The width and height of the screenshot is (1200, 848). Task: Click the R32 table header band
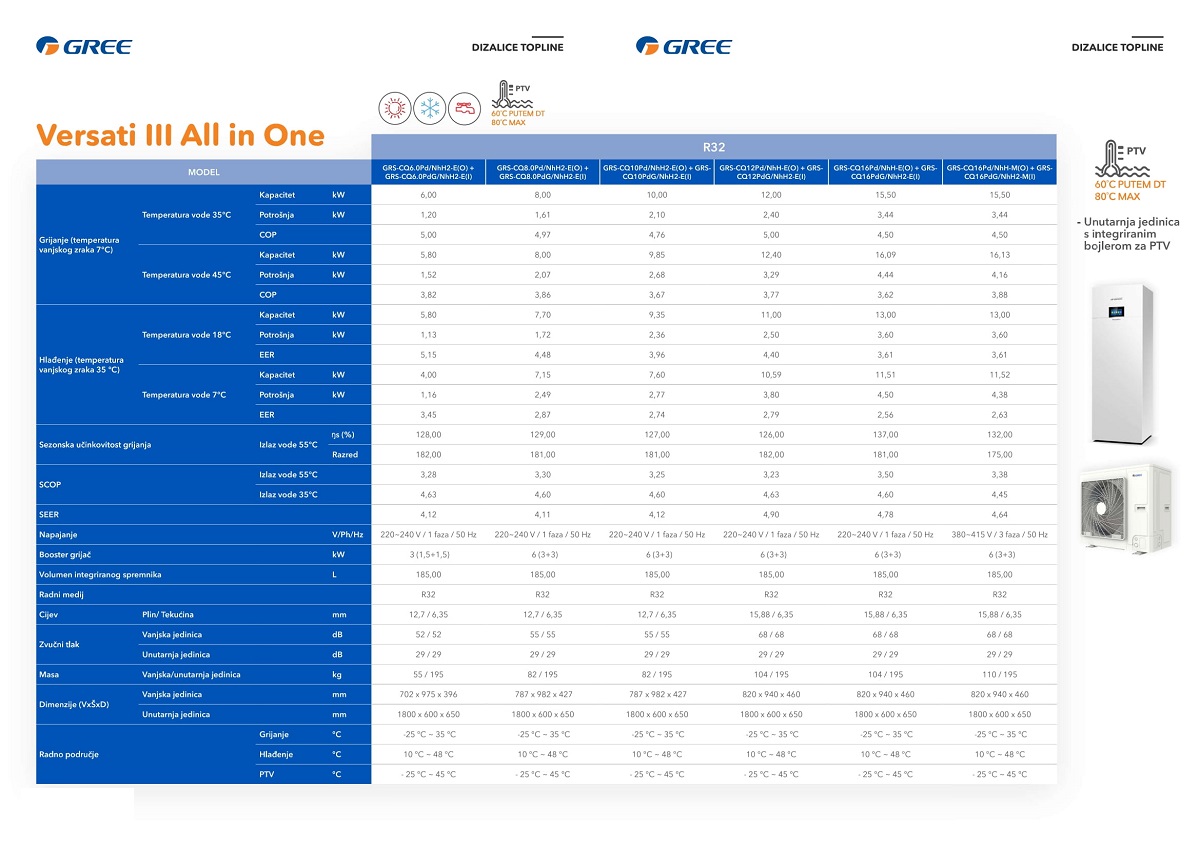click(x=714, y=147)
